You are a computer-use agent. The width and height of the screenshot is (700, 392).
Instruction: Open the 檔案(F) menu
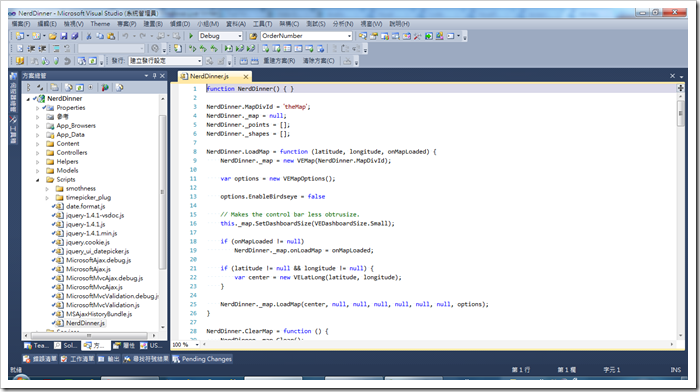pos(21,24)
